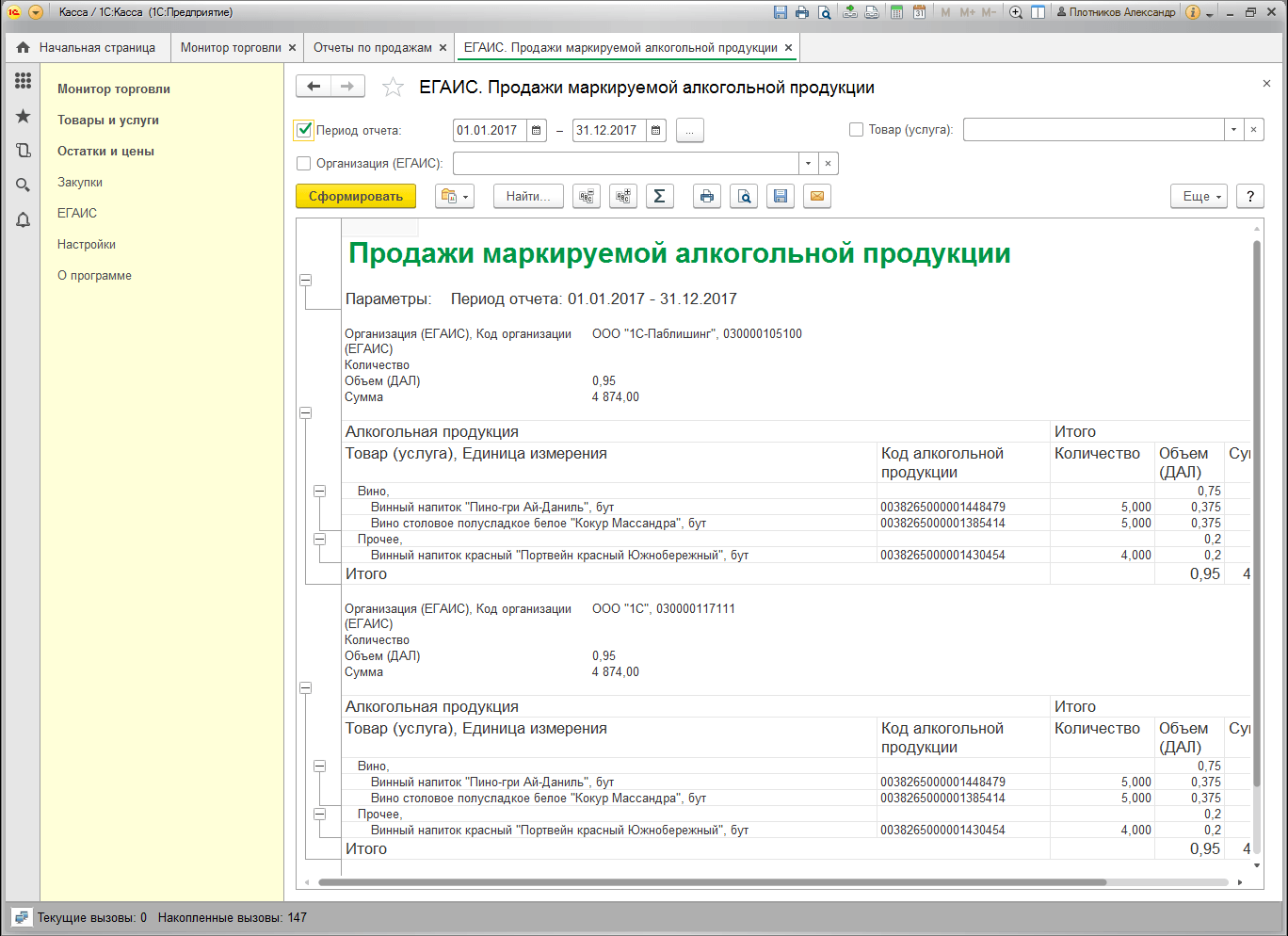Image resolution: width=1288 pixels, height=936 pixels.
Task: Open ЕГАИС section in sidebar
Action: pyautogui.click(x=77, y=213)
